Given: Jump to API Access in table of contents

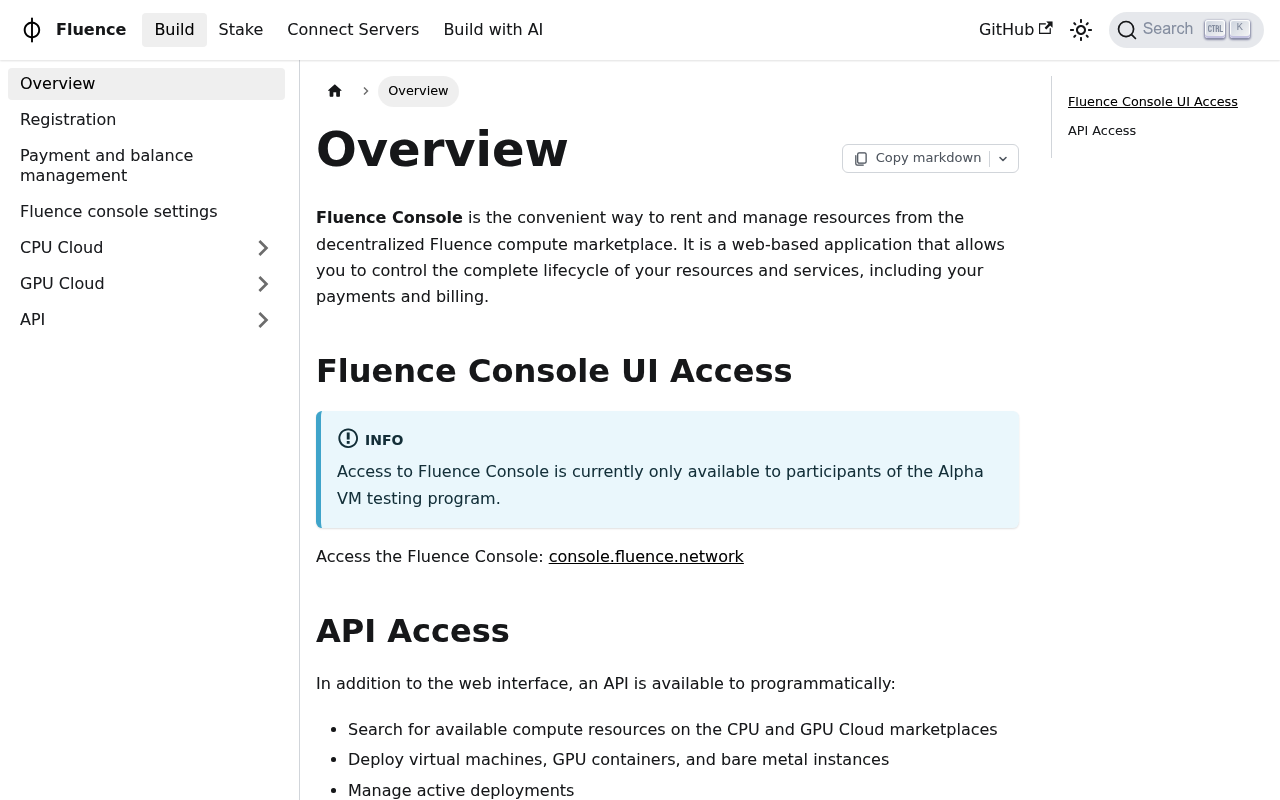Looking at the screenshot, I should click(1102, 131).
